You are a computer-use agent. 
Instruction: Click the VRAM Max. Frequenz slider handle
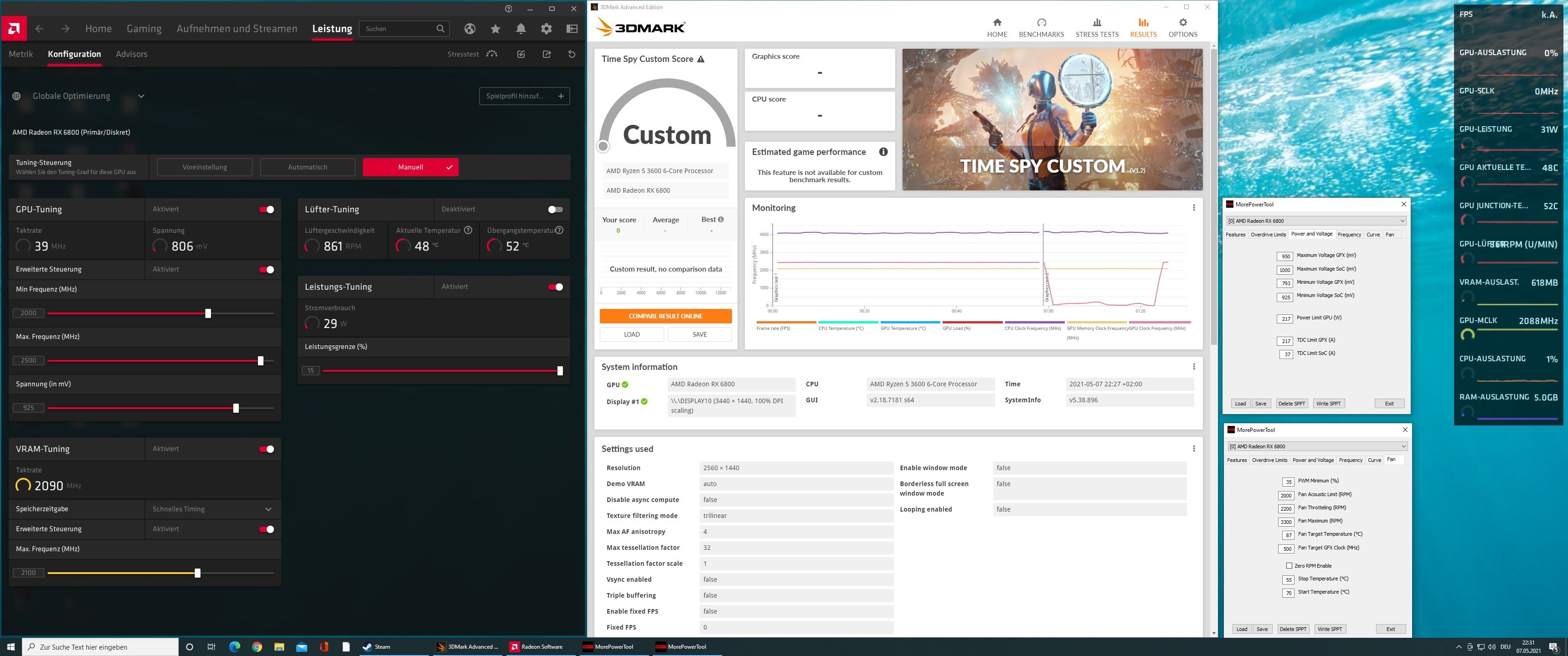click(197, 573)
